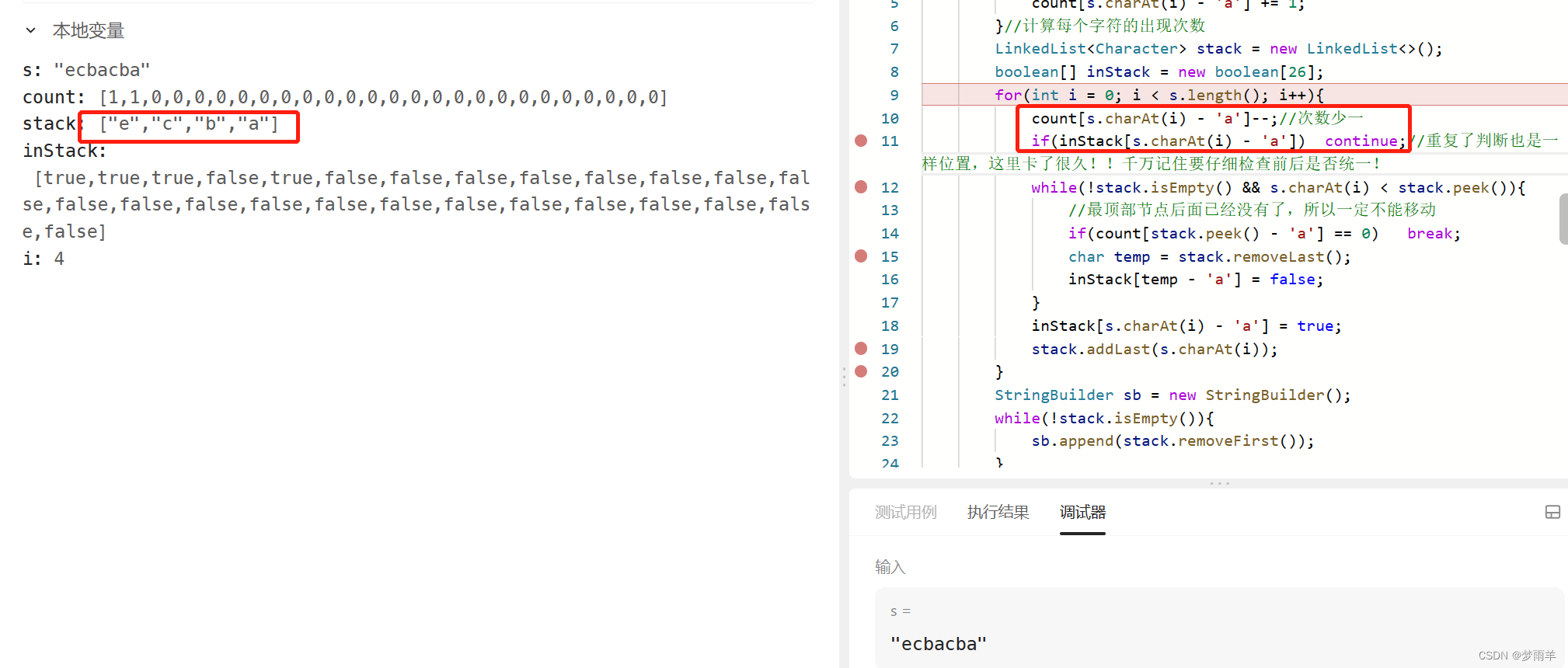Switch to the 测试用例 tab
This screenshot has width=1568, height=668.
click(905, 512)
